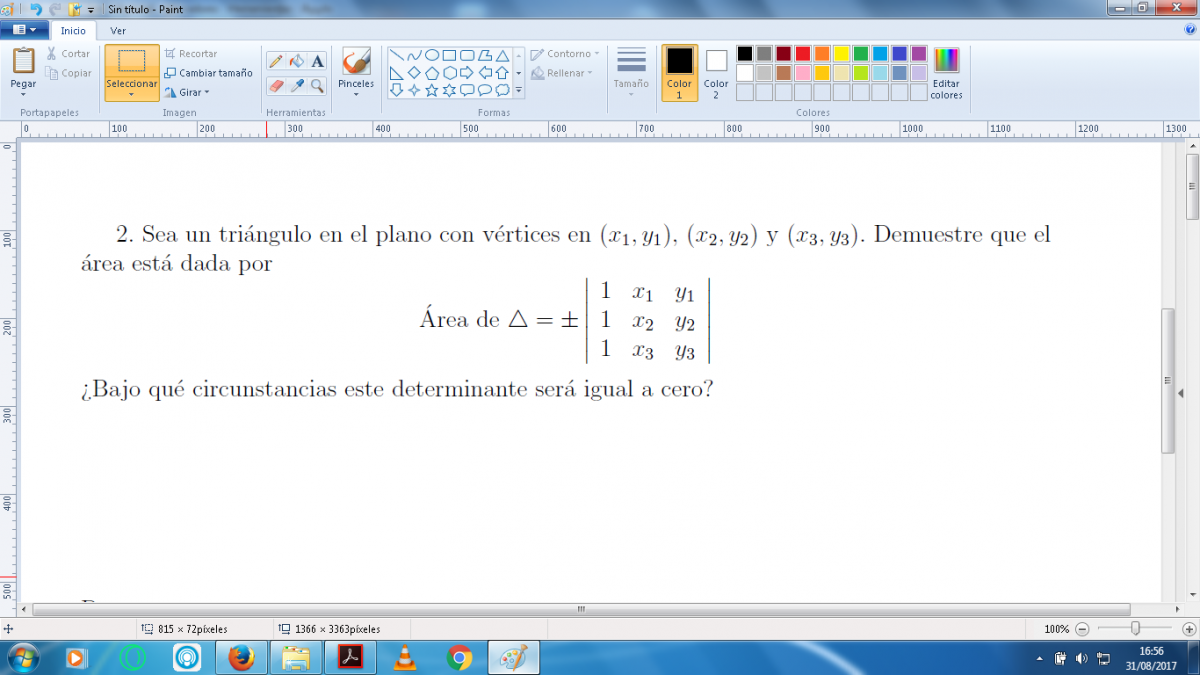Viewport: 1200px width, 675px height.
Task: Pick the red color swatch in palette
Action: coord(802,54)
